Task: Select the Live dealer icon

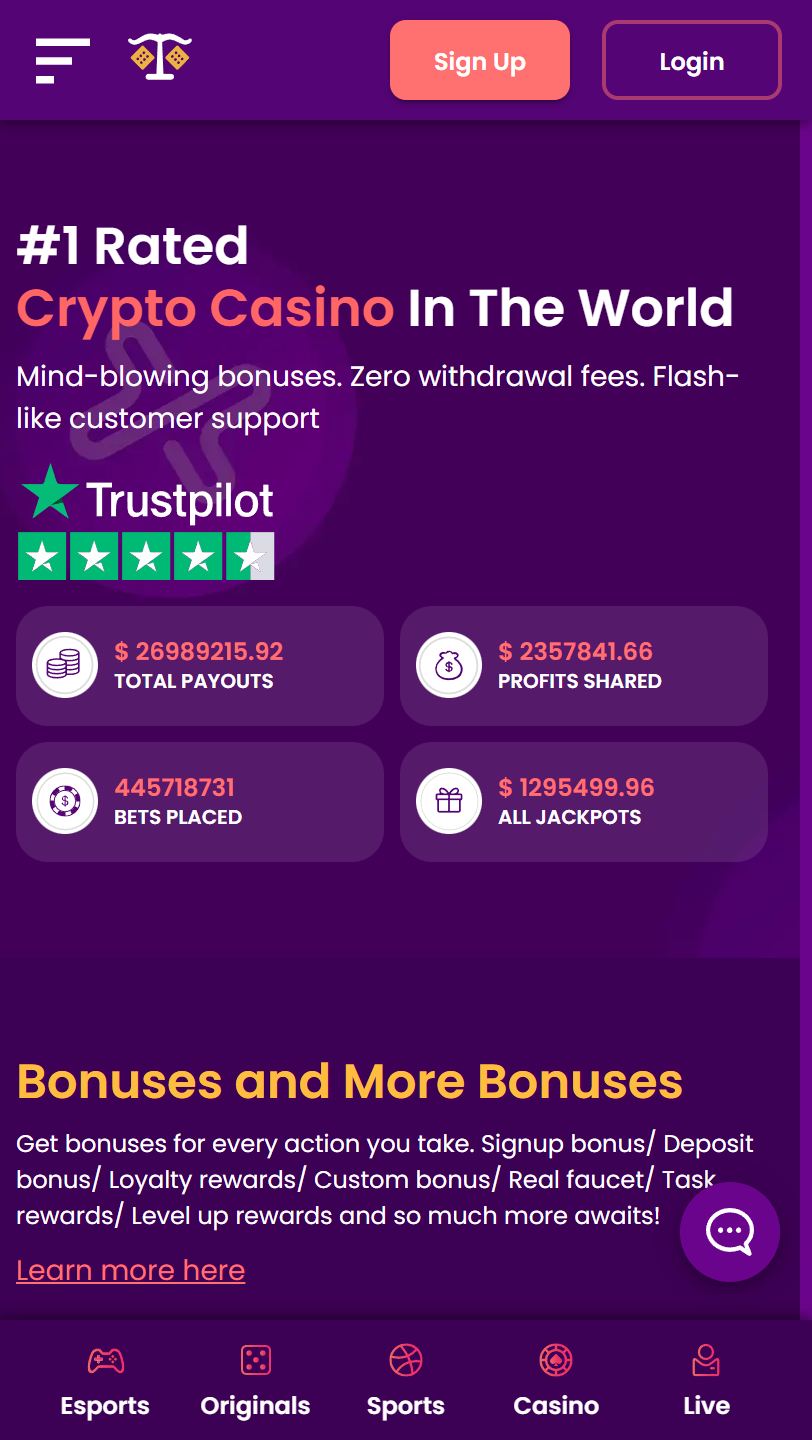Action: point(706,1360)
